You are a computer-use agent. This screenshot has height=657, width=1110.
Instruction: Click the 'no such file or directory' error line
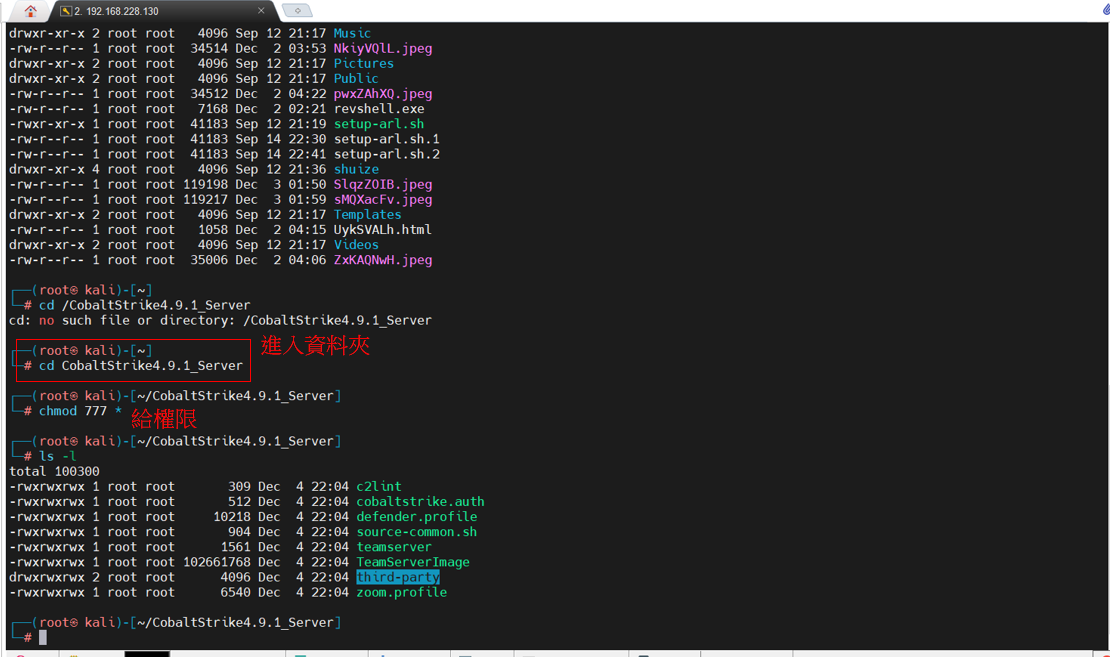220,321
